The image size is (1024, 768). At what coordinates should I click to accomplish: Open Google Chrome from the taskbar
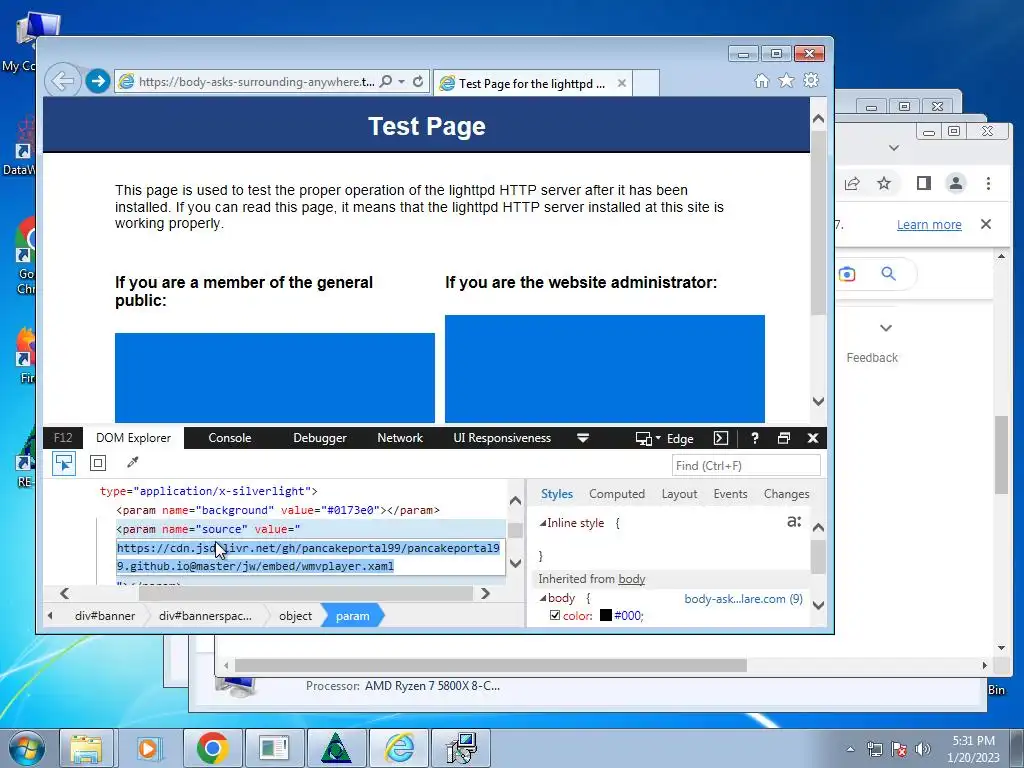click(212, 748)
